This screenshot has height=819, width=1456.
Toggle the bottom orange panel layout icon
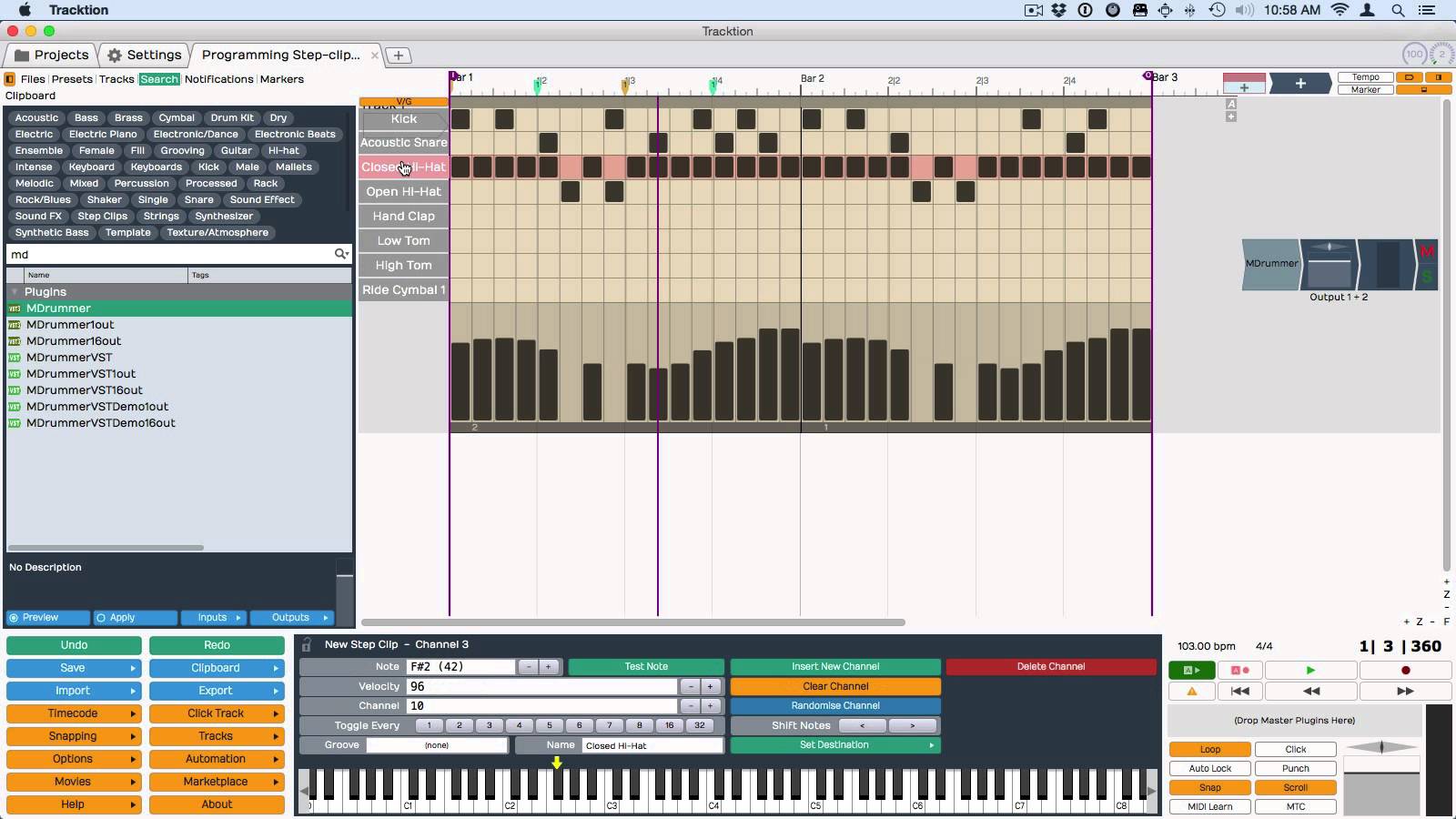1424,89
